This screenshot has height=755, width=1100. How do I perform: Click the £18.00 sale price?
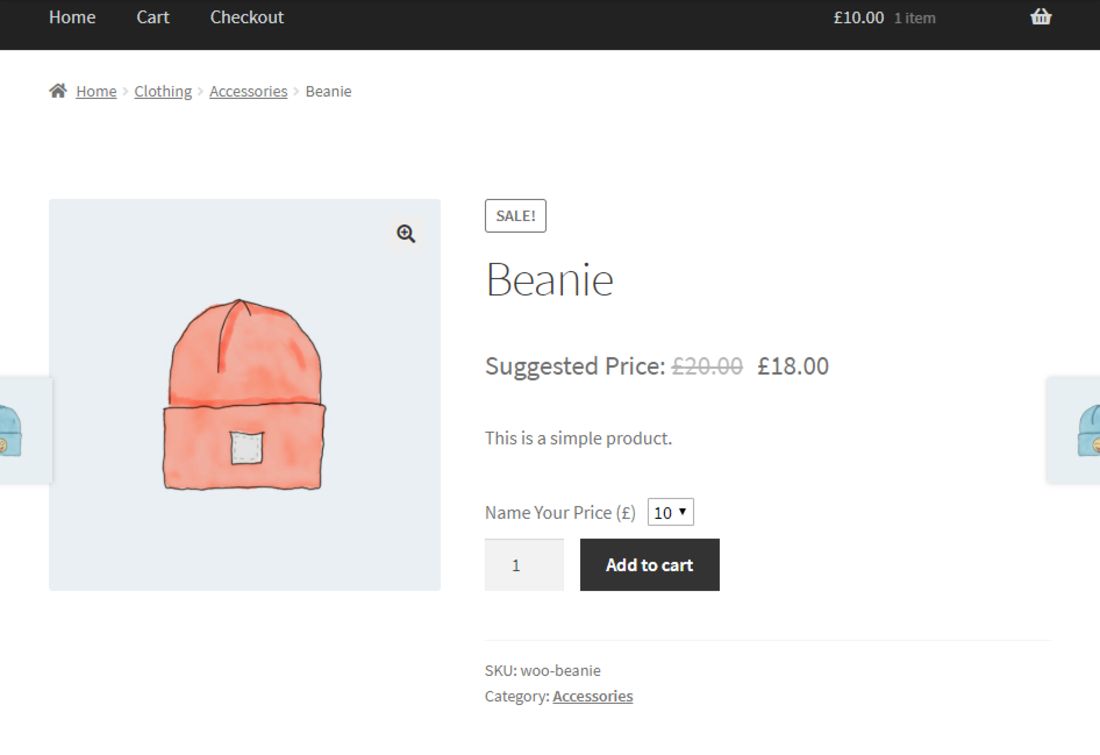(x=793, y=366)
